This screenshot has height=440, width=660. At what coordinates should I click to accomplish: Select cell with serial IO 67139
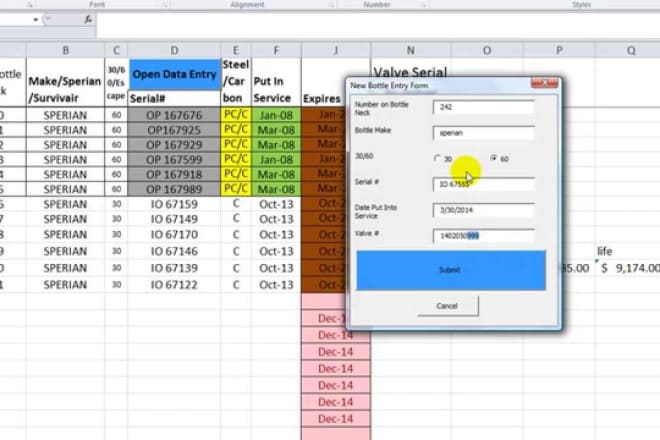(174, 268)
